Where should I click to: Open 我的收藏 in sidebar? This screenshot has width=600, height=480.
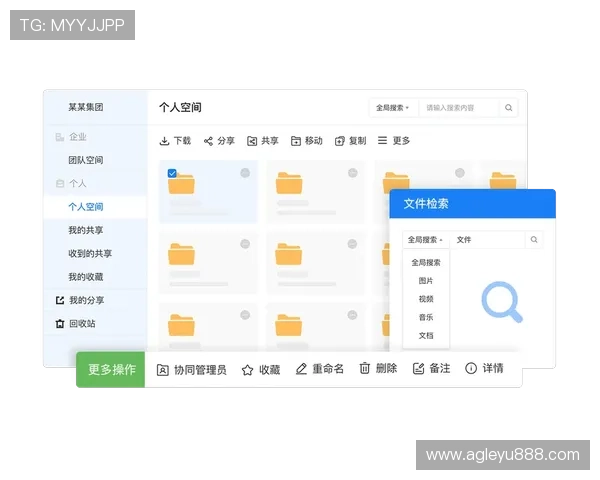(x=86, y=277)
